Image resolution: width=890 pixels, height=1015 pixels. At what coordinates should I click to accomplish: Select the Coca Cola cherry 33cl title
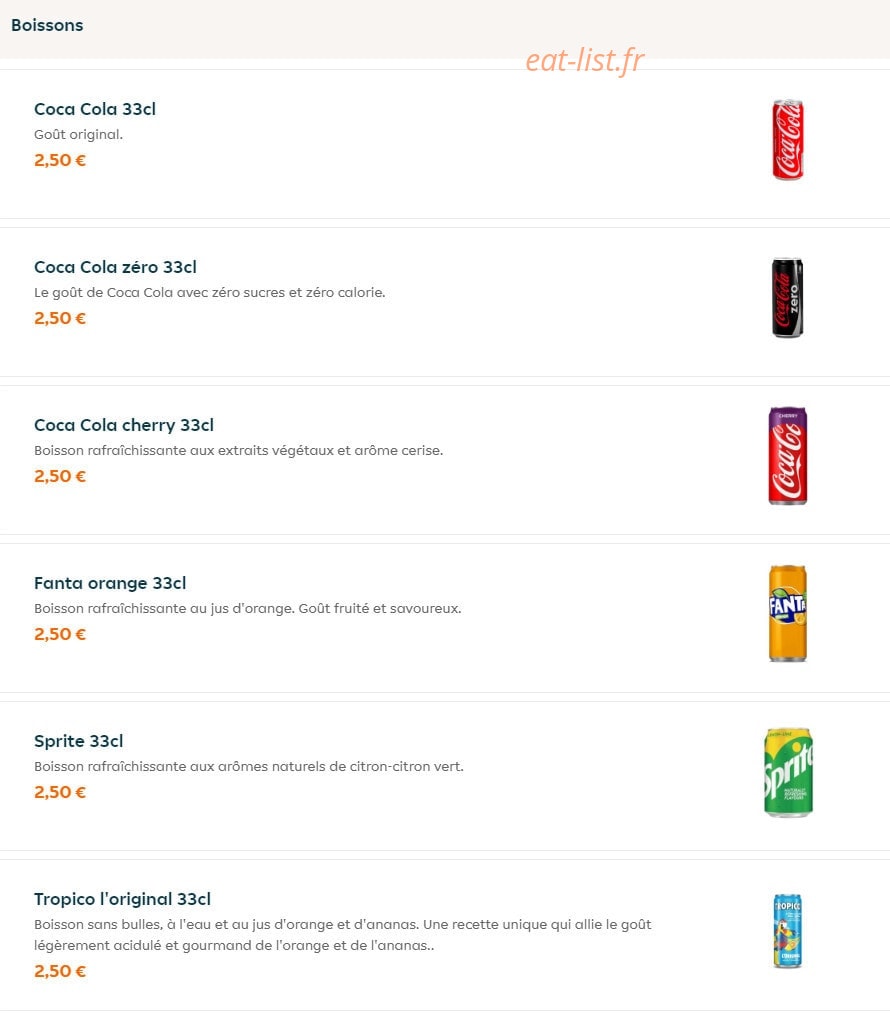[124, 425]
